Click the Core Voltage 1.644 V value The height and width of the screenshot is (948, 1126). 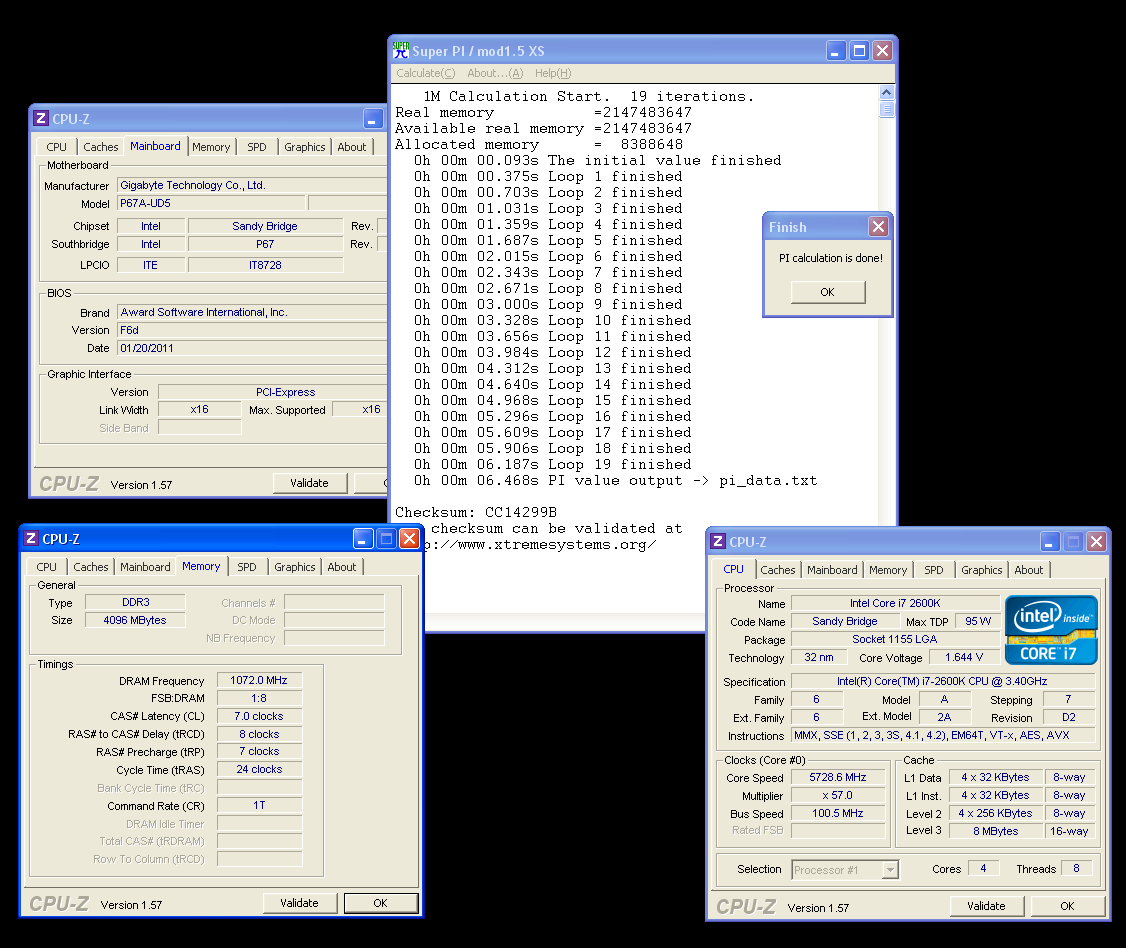coord(964,657)
